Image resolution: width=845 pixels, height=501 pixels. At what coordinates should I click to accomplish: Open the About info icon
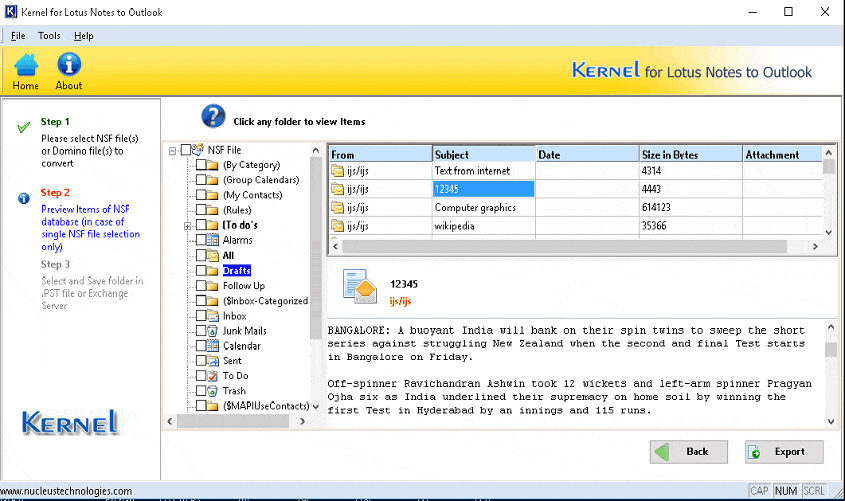point(68,65)
